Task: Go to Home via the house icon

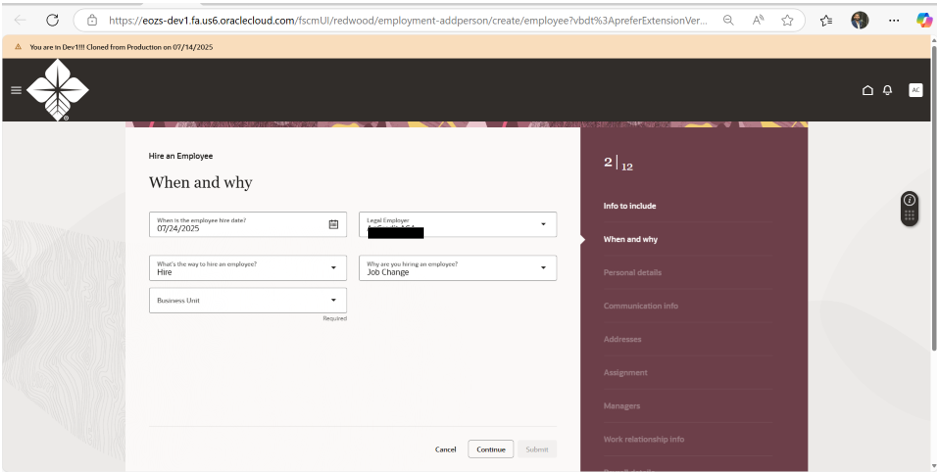Action: [867, 90]
